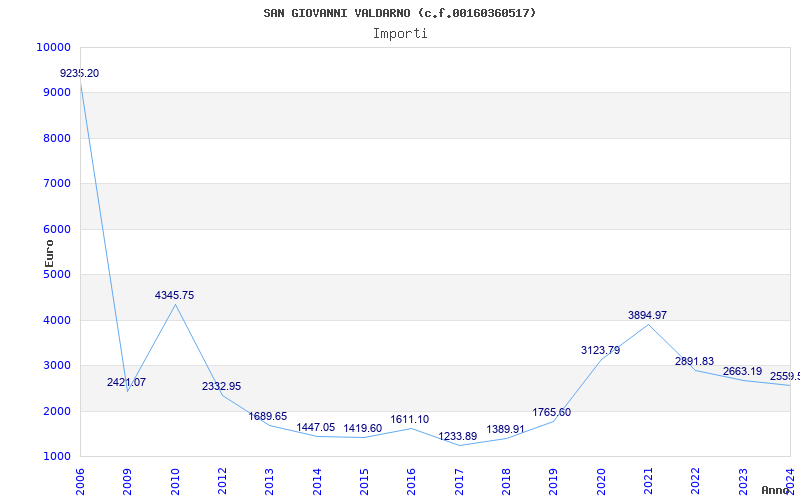This screenshot has width=800, height=500.
Task: Click the x-axis year 2012
Action: pyautogui.click(x=222, y=482)
